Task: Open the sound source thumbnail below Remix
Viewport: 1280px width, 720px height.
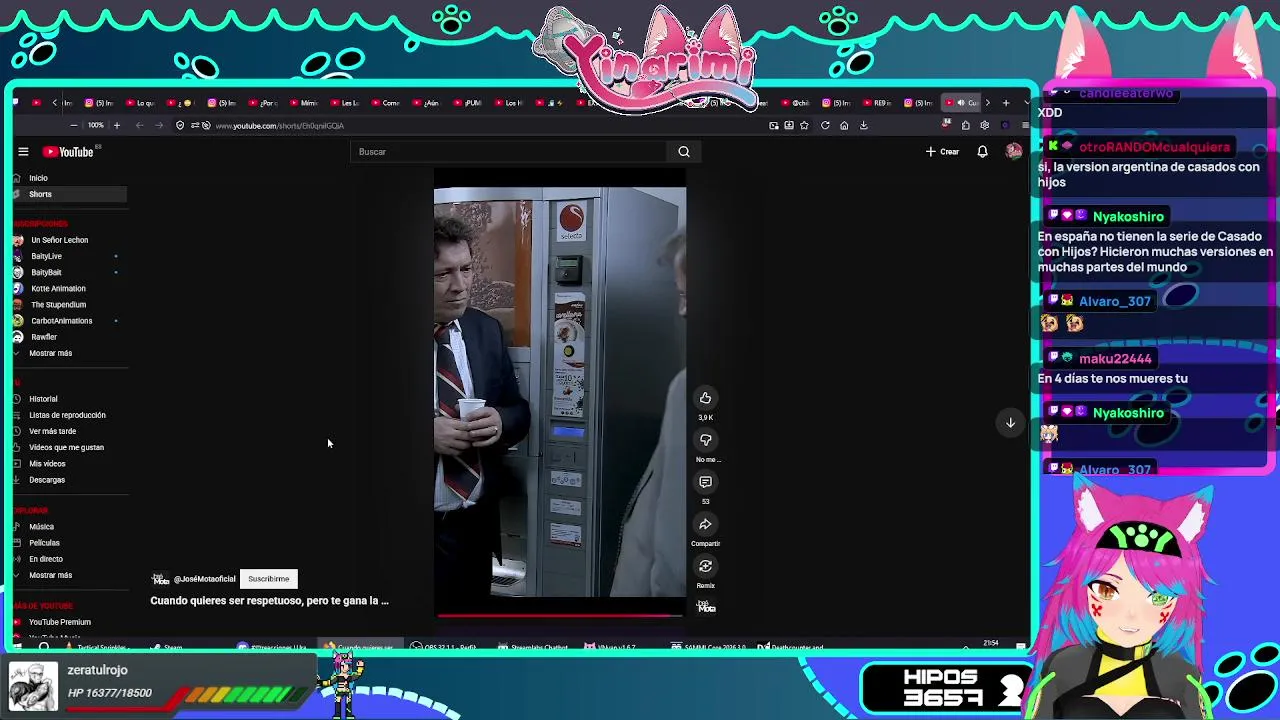Action: point(706,607)
